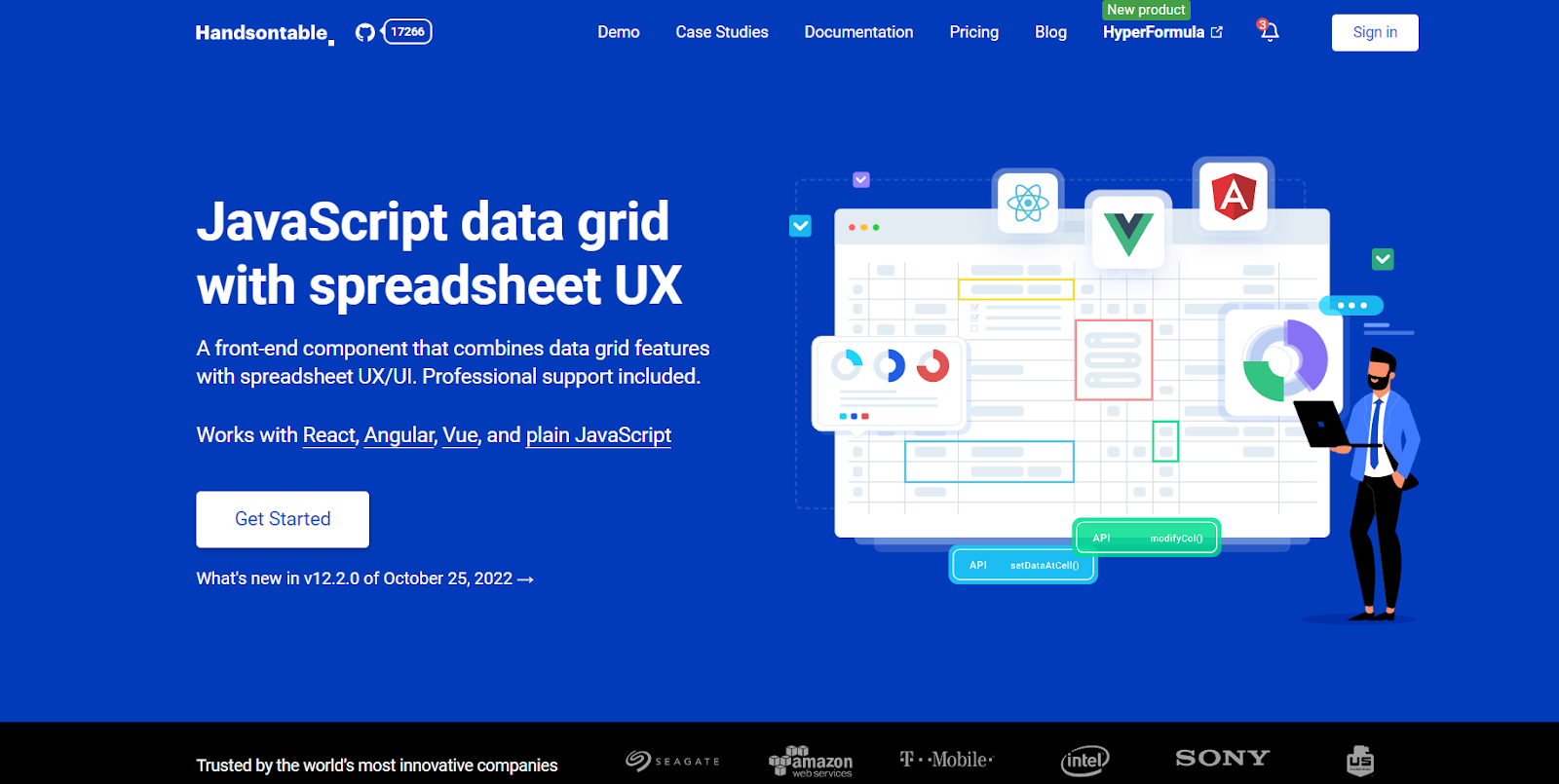Follow the Angular link
The width and height of the screenshot is (1559, 784).
[399, 435]
